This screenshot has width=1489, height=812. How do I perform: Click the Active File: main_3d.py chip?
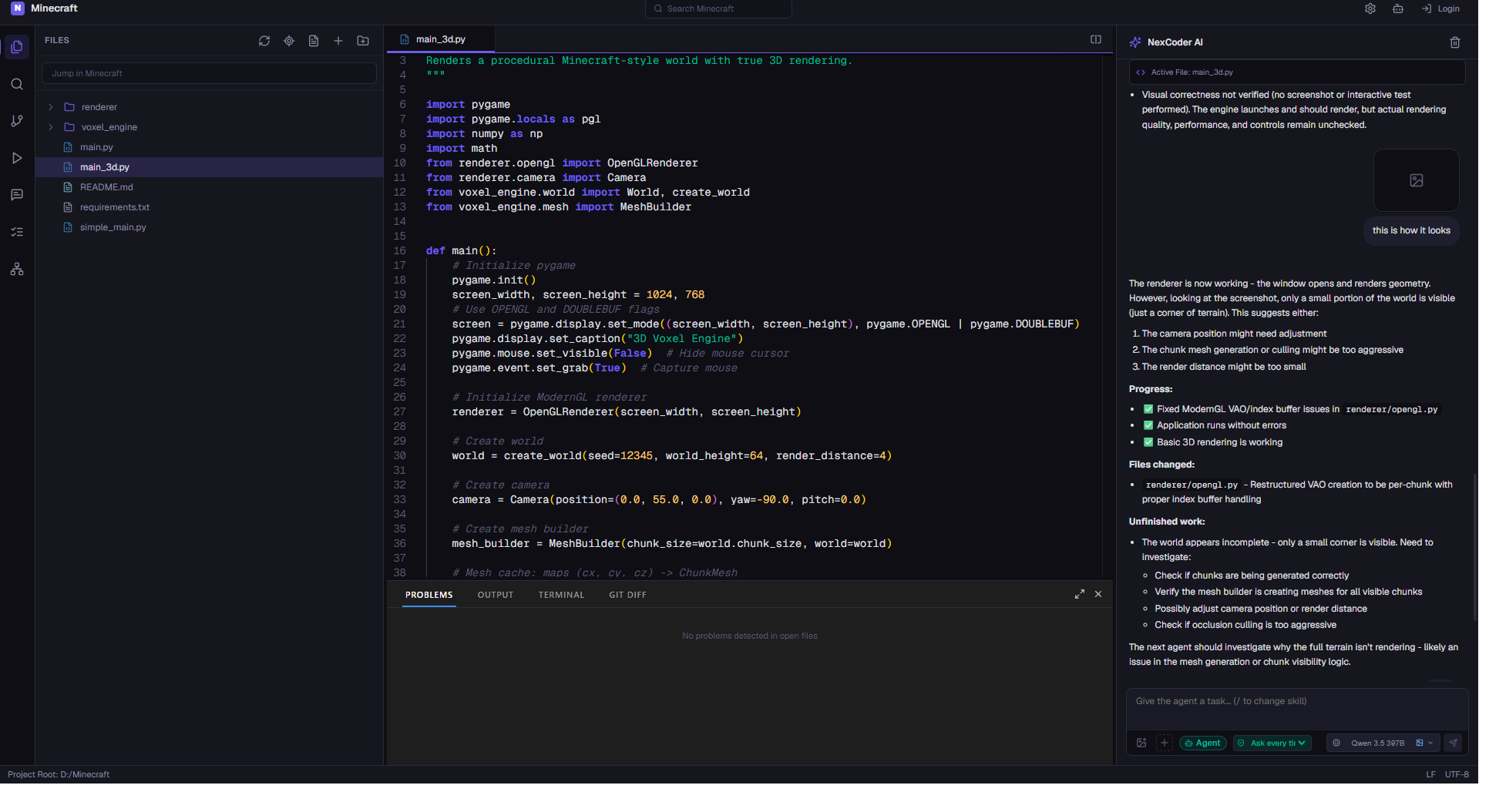pos(1296,72)
